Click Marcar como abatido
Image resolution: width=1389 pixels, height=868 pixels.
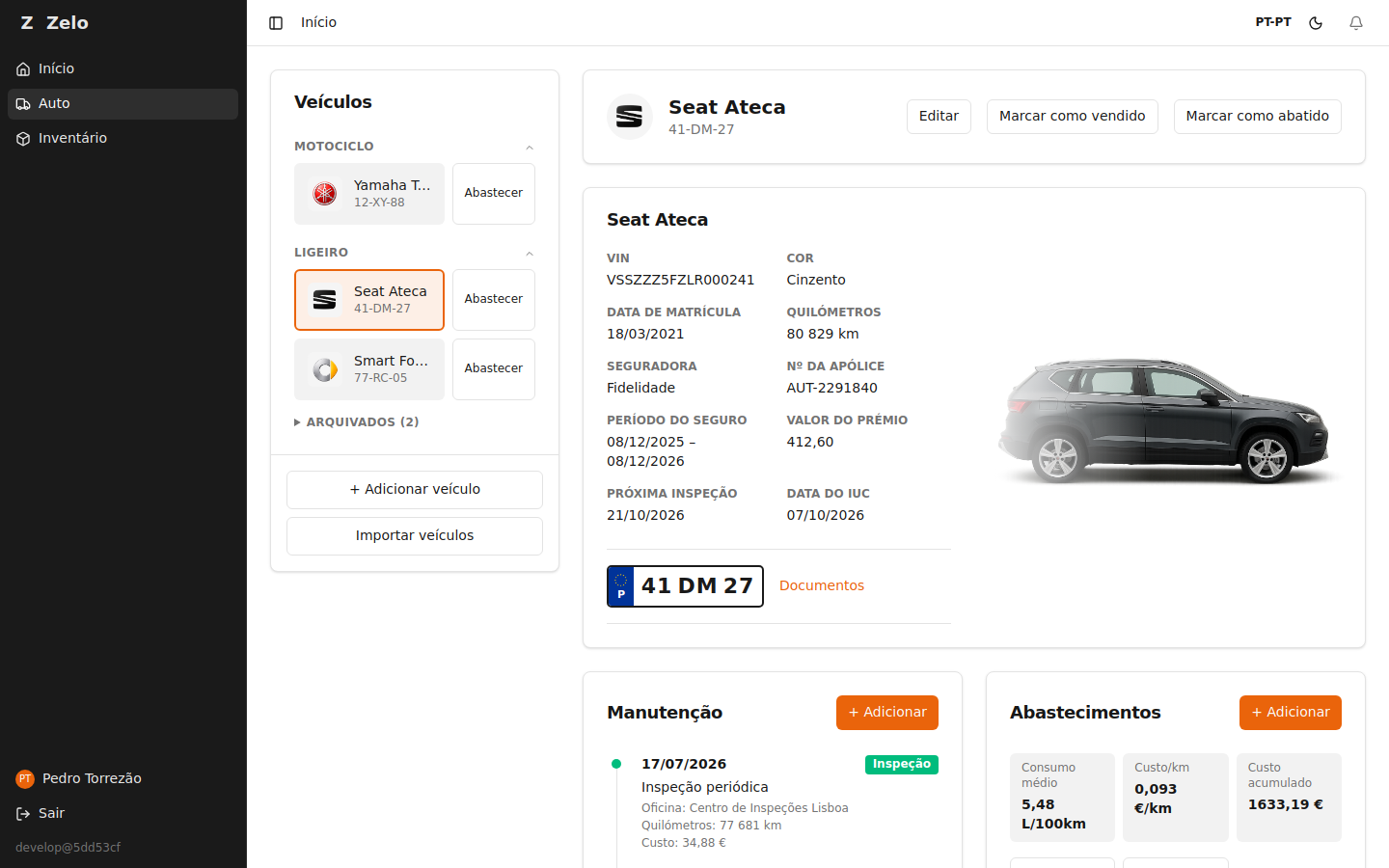(1258, 117)
